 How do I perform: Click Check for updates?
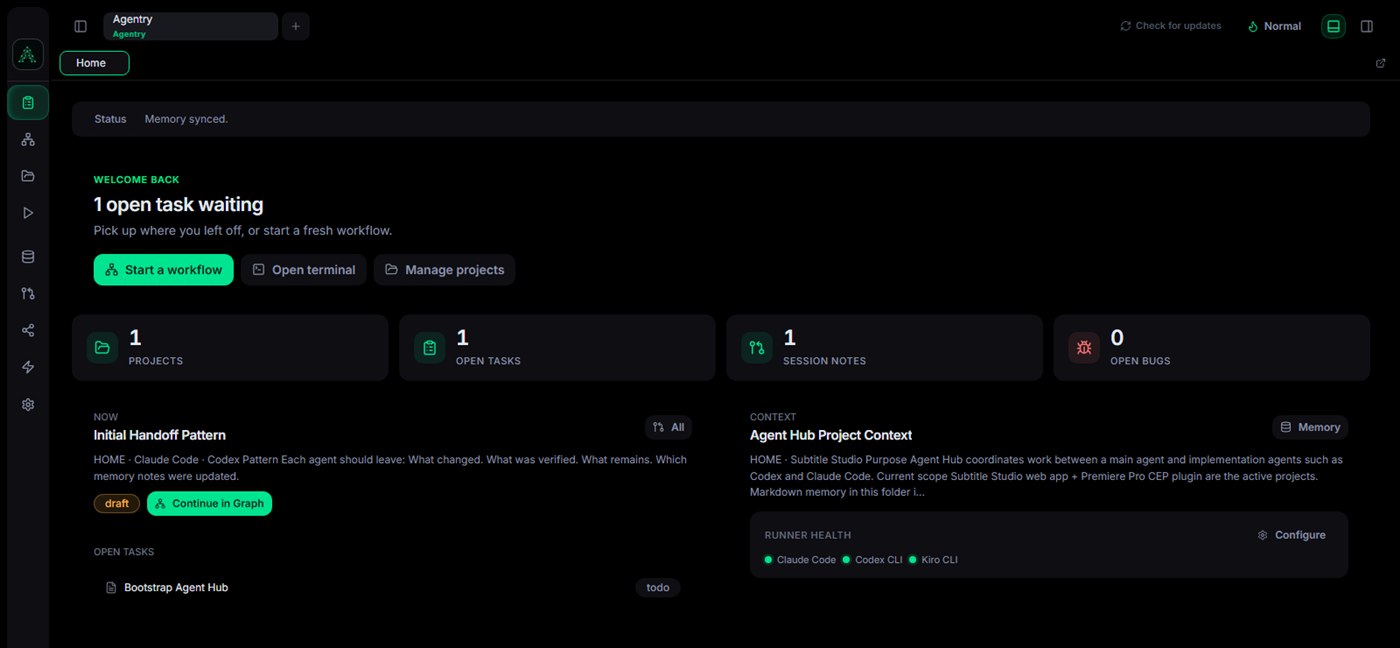point(1171,26)
